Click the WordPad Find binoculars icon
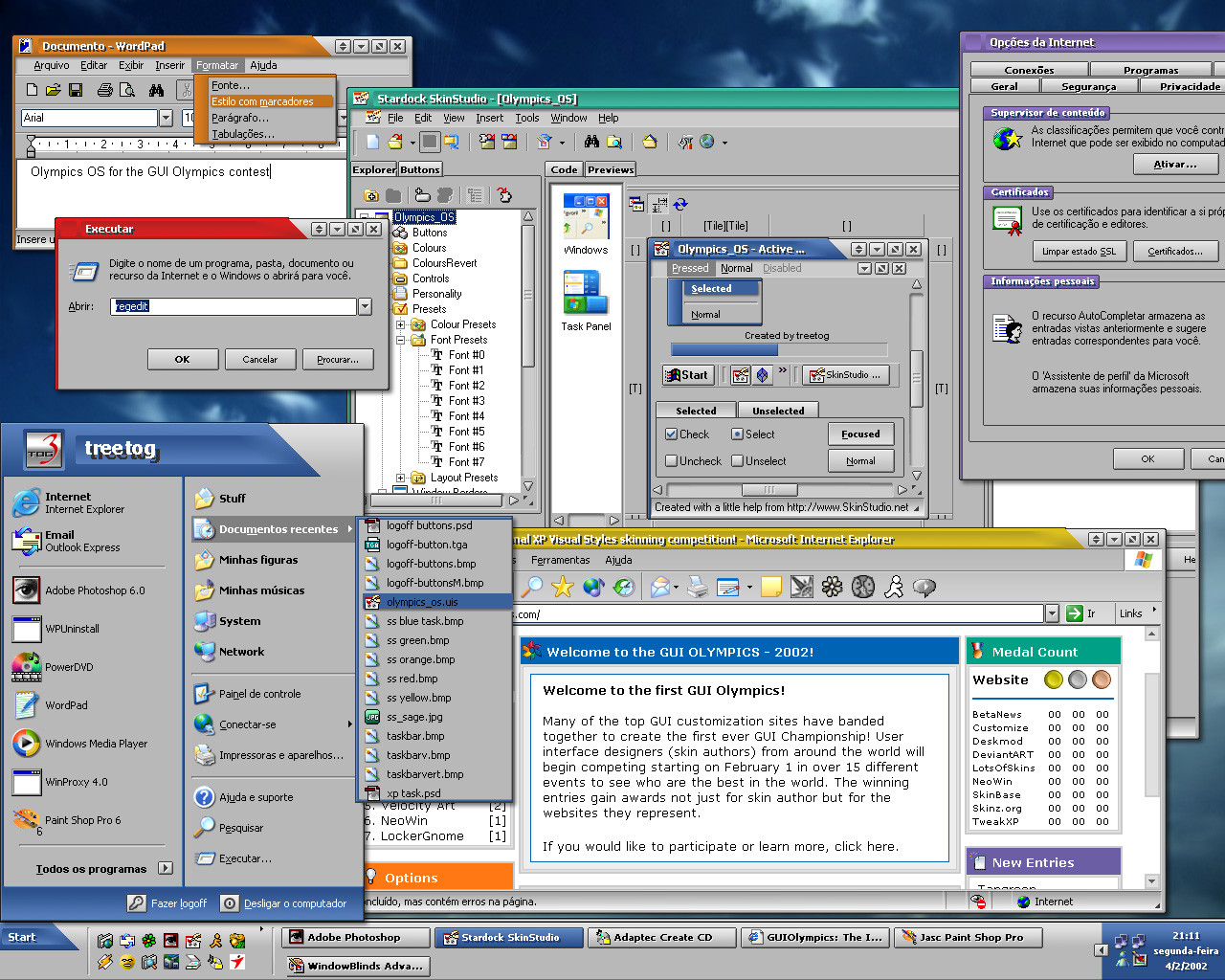 tap(156, 90)
